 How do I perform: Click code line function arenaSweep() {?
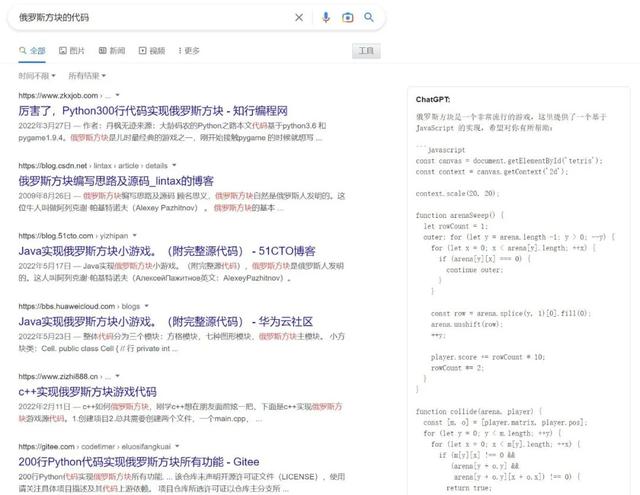pyautogui.click(x=460, y=215)
